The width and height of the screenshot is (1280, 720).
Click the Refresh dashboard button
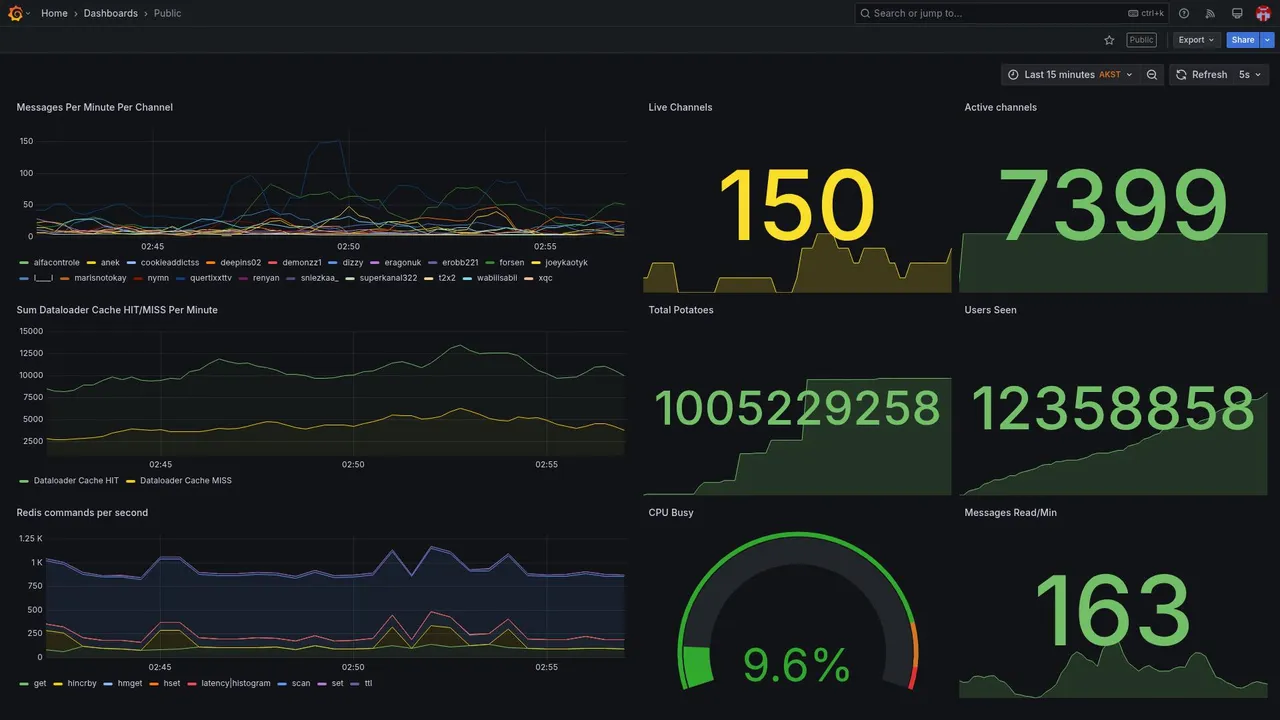(1200, 75)
